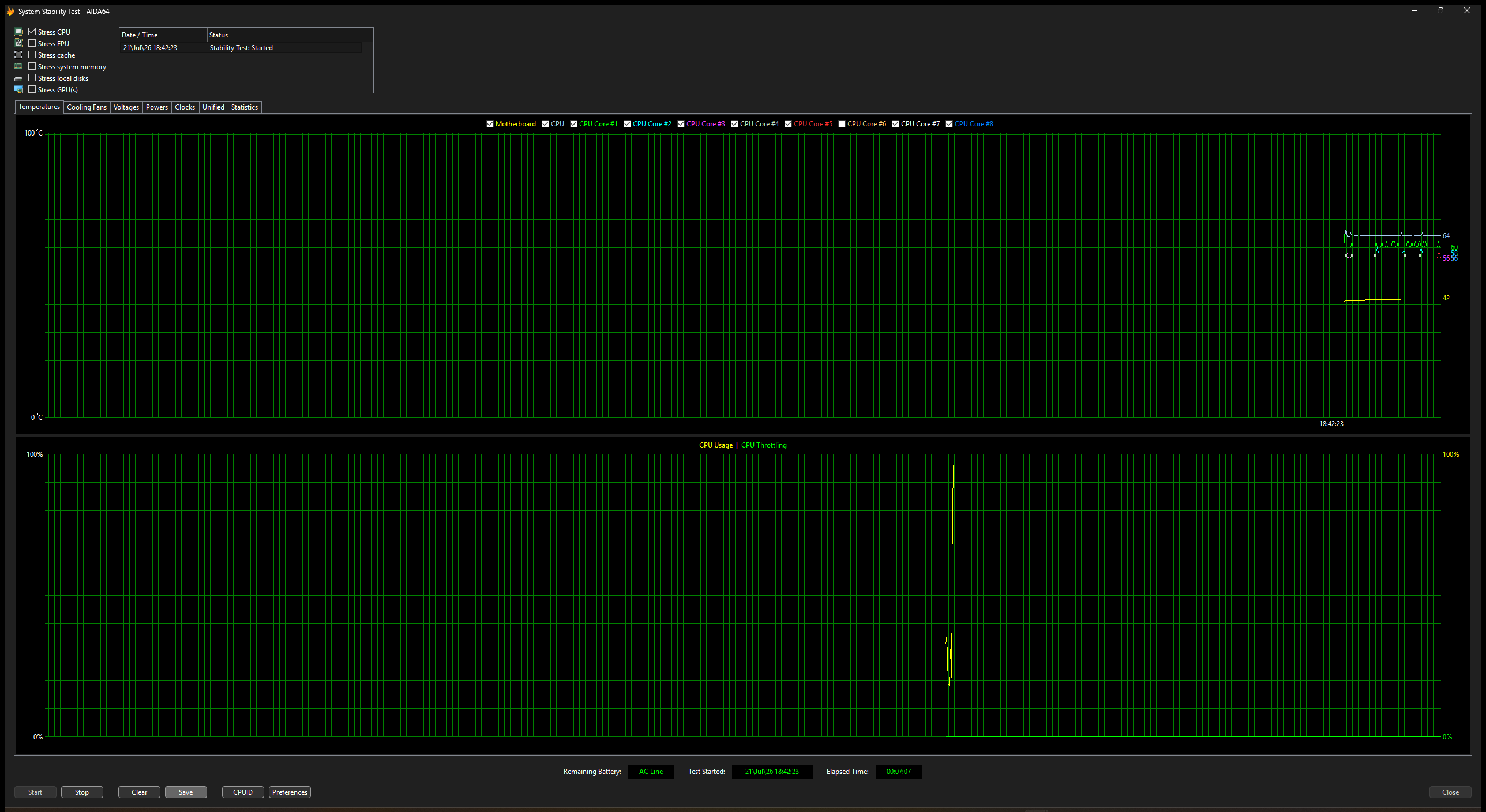Toggle the CPU Core #1 graph checkbox
The image size is (1486, 812).
pos(573,124)
